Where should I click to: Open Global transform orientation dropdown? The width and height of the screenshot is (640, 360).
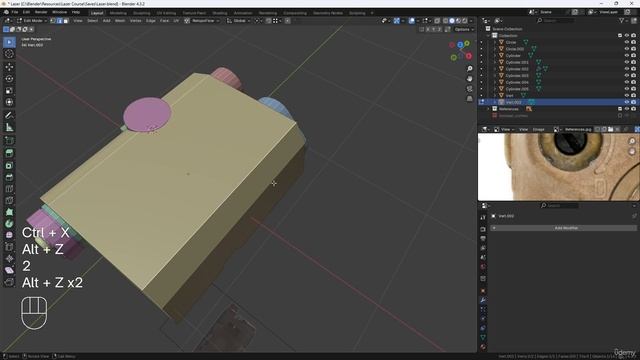[239, 20]
